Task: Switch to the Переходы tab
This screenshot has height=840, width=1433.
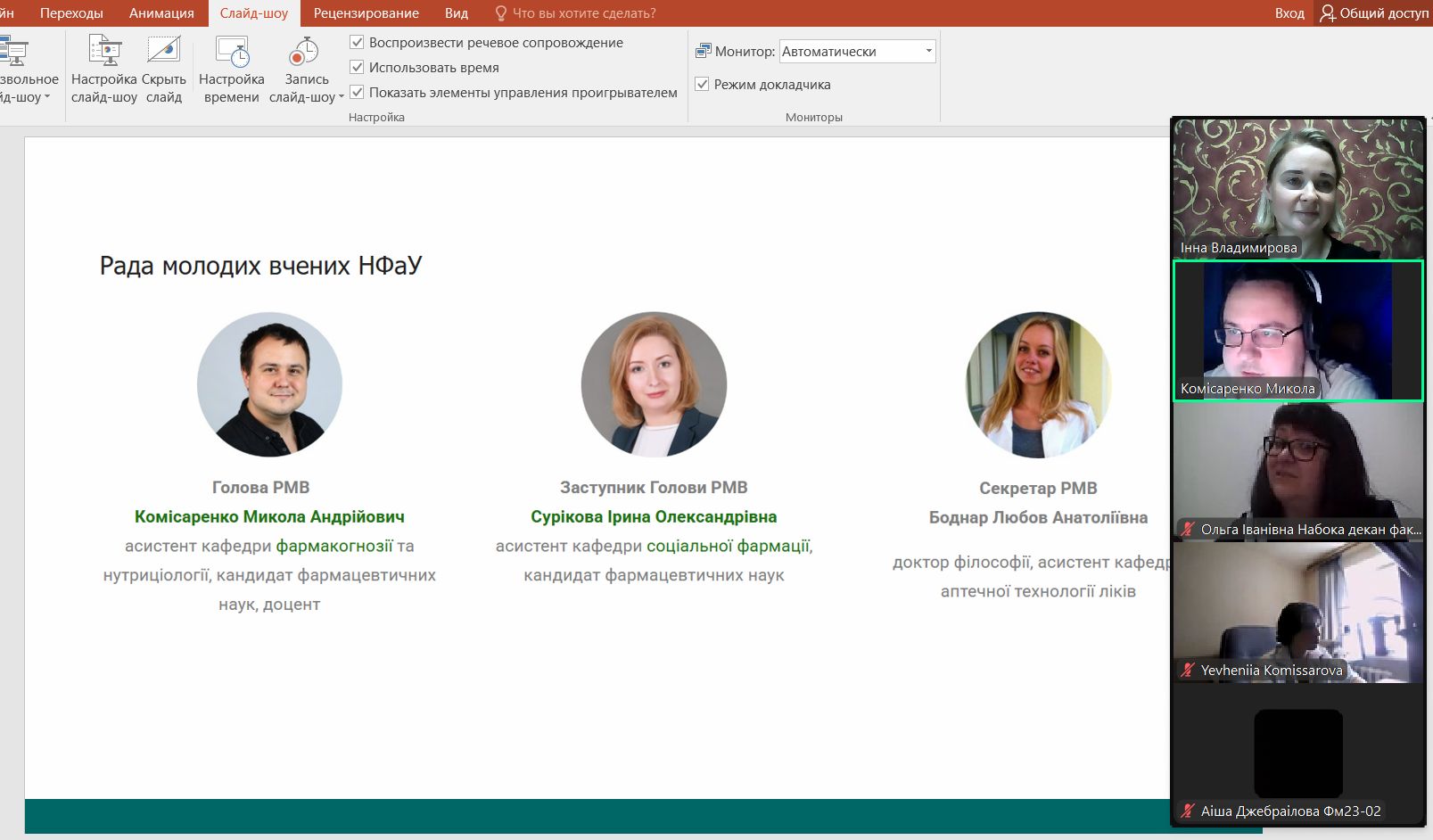Action: click(x=71, y=13)
